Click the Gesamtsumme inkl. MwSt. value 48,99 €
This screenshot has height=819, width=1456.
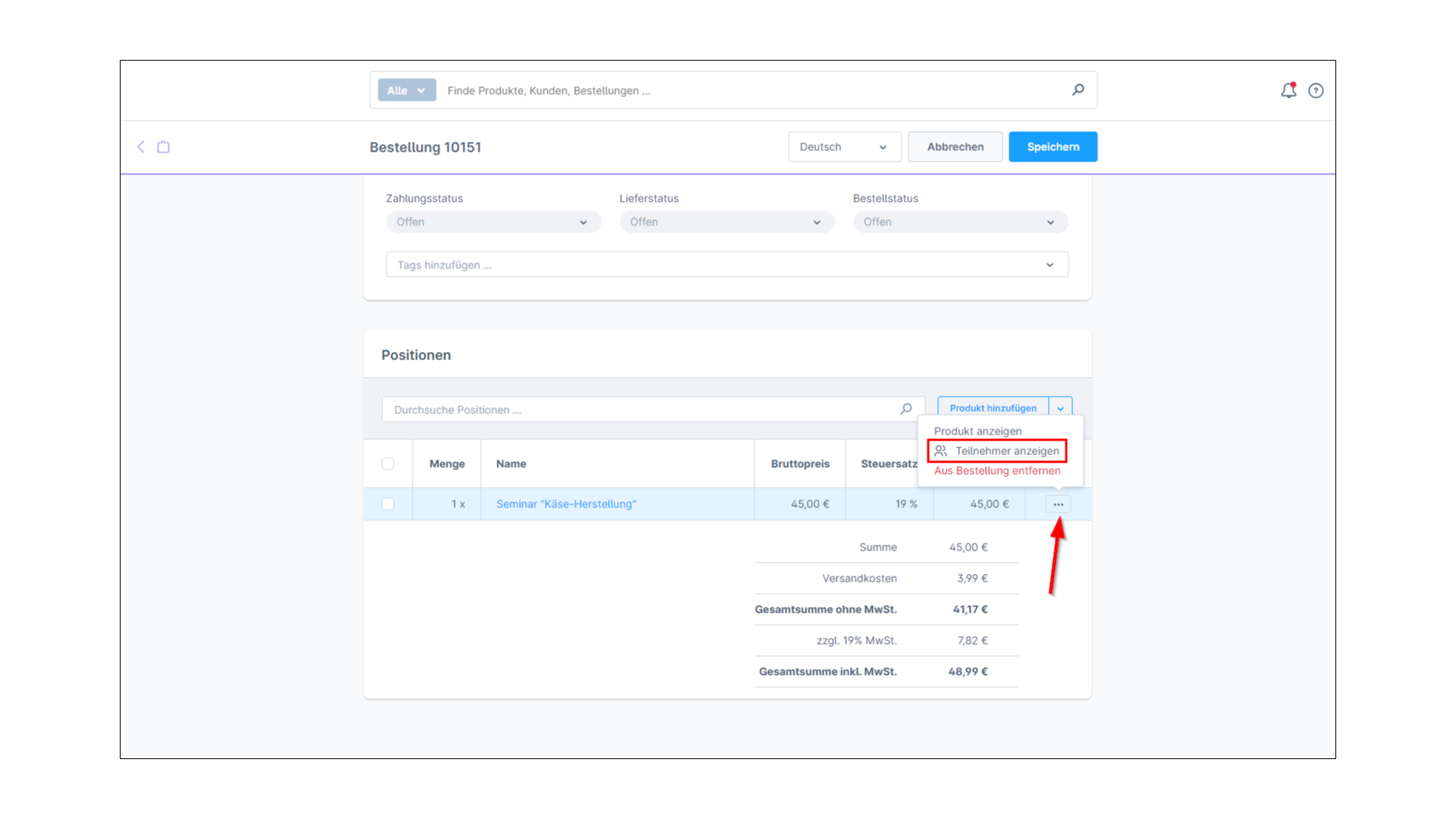[968, 671]
